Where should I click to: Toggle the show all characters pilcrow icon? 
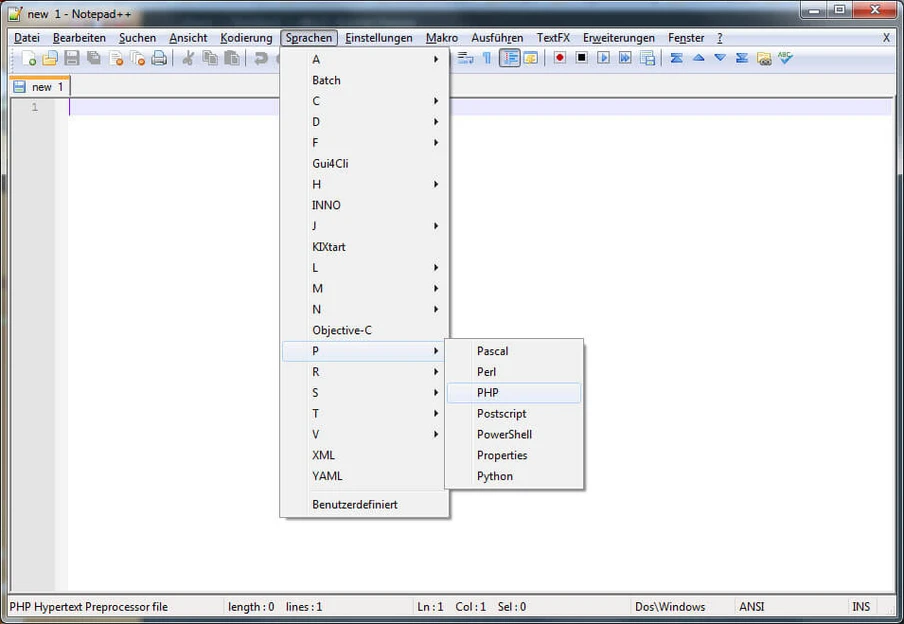487,58
